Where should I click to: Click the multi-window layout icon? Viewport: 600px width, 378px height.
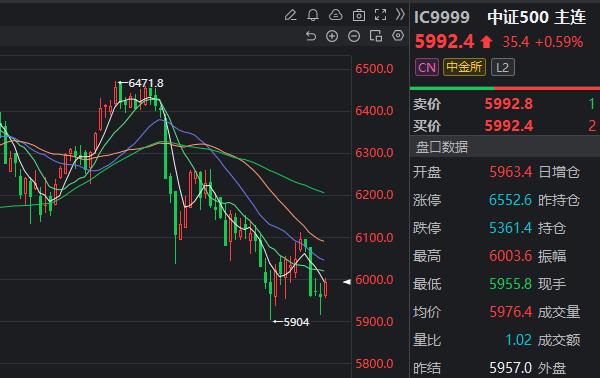[x=376, y=36]
